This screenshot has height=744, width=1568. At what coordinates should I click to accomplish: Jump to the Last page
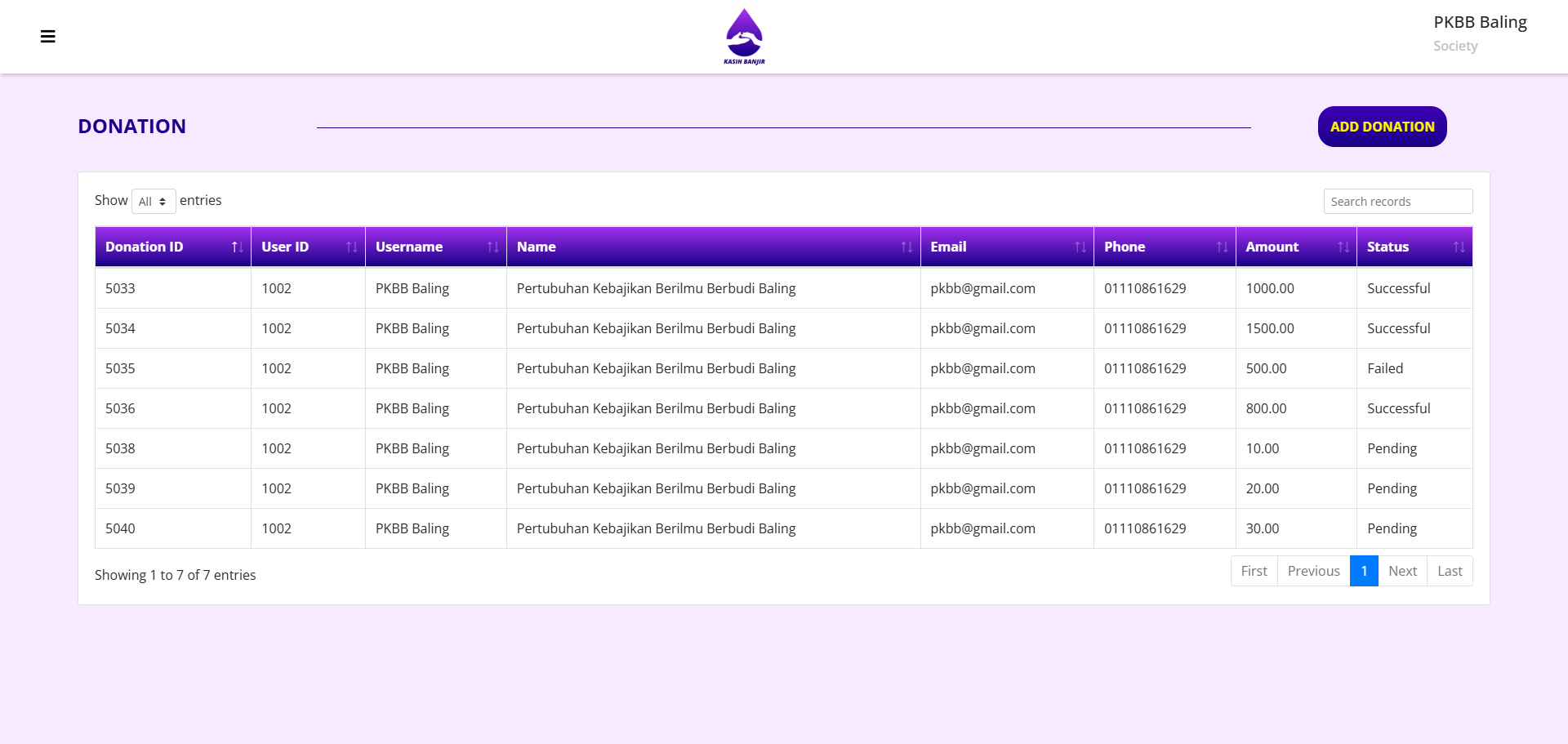pos(1450,571)
